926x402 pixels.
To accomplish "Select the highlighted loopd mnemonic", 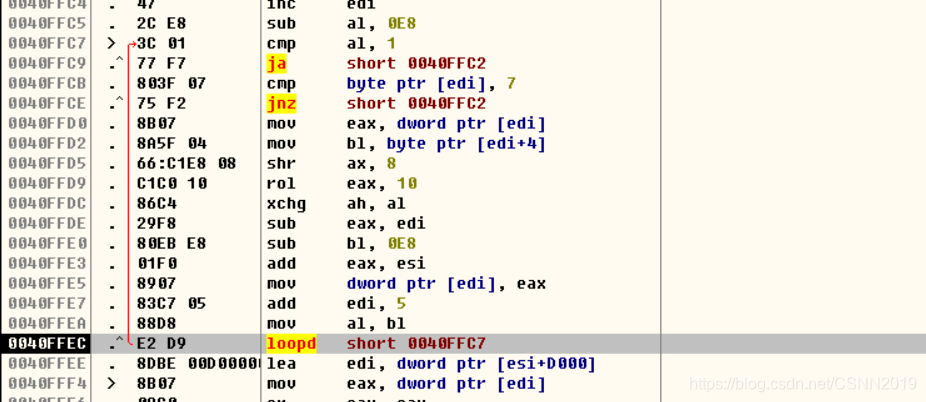I will (x=291, y=344).
